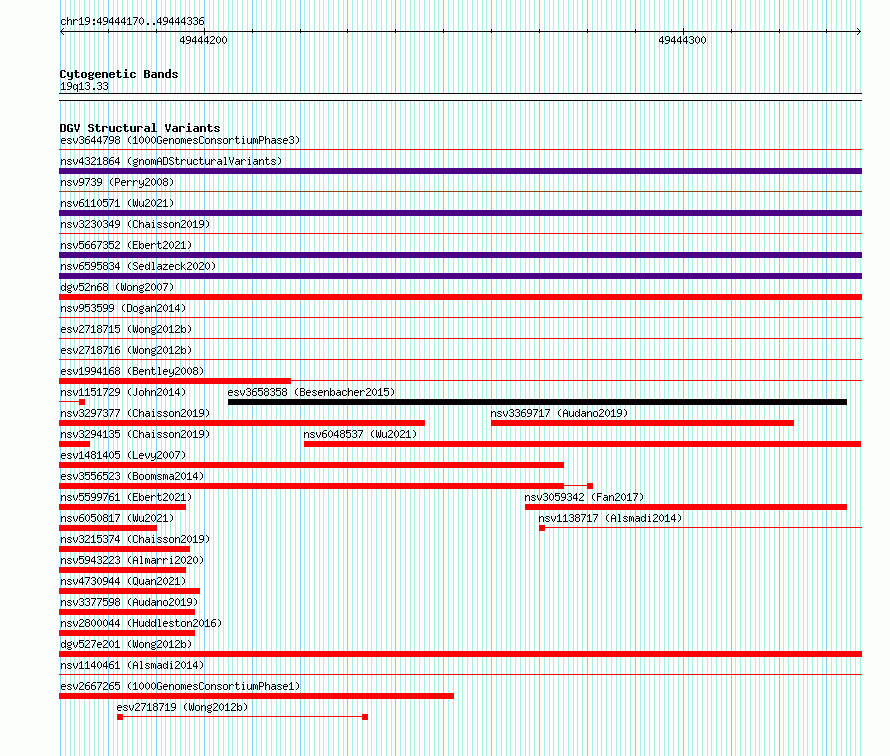Click the red bar under nsv3297377
This screenshot has width=890, height=756.
[x=242, y=423]
